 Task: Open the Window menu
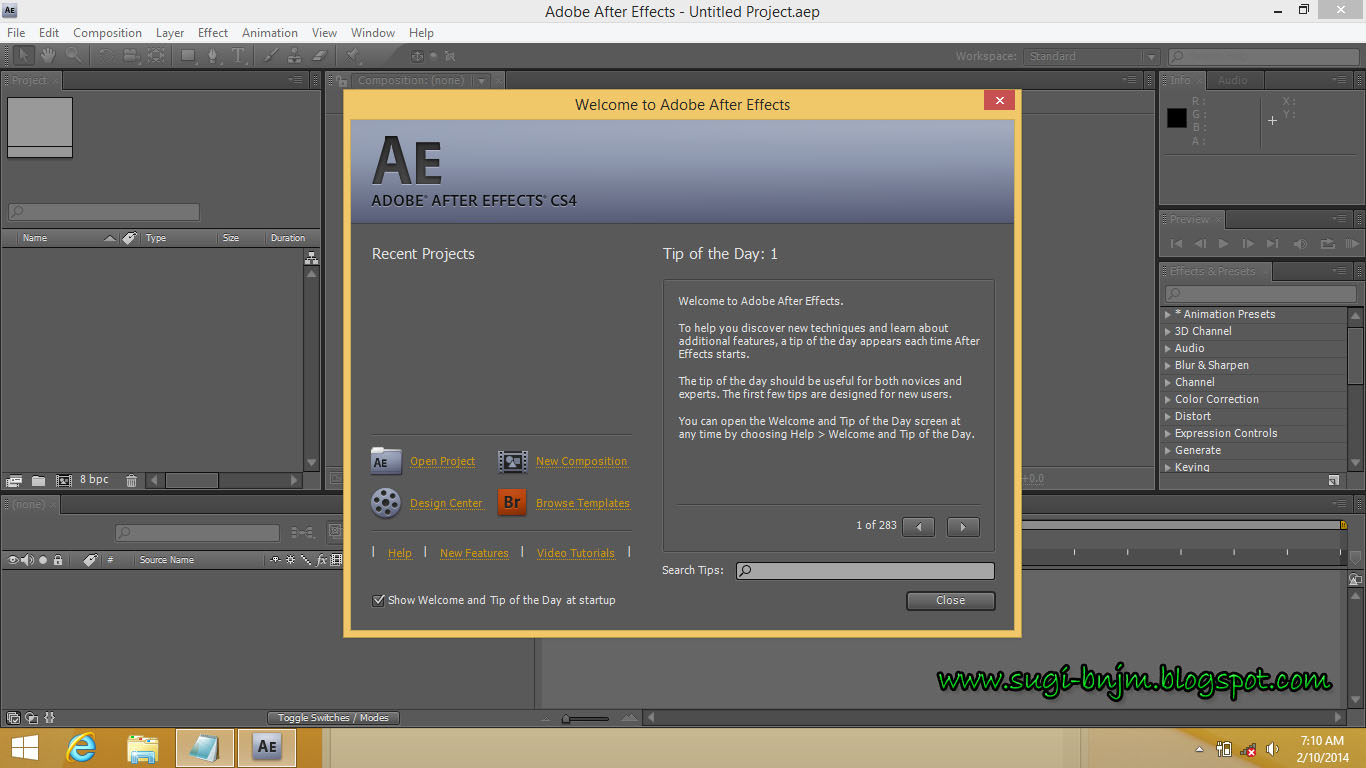coord(373,33)
